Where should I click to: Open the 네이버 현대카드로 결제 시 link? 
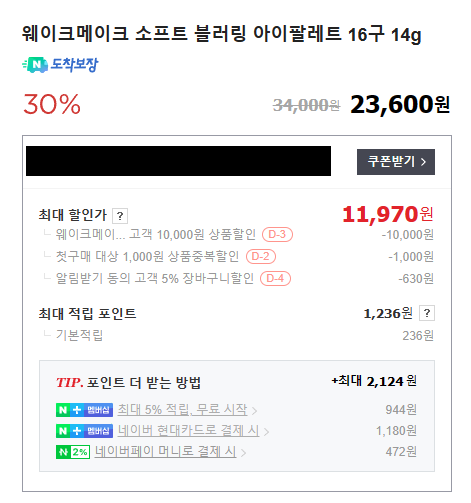click(x=188, y=431)
